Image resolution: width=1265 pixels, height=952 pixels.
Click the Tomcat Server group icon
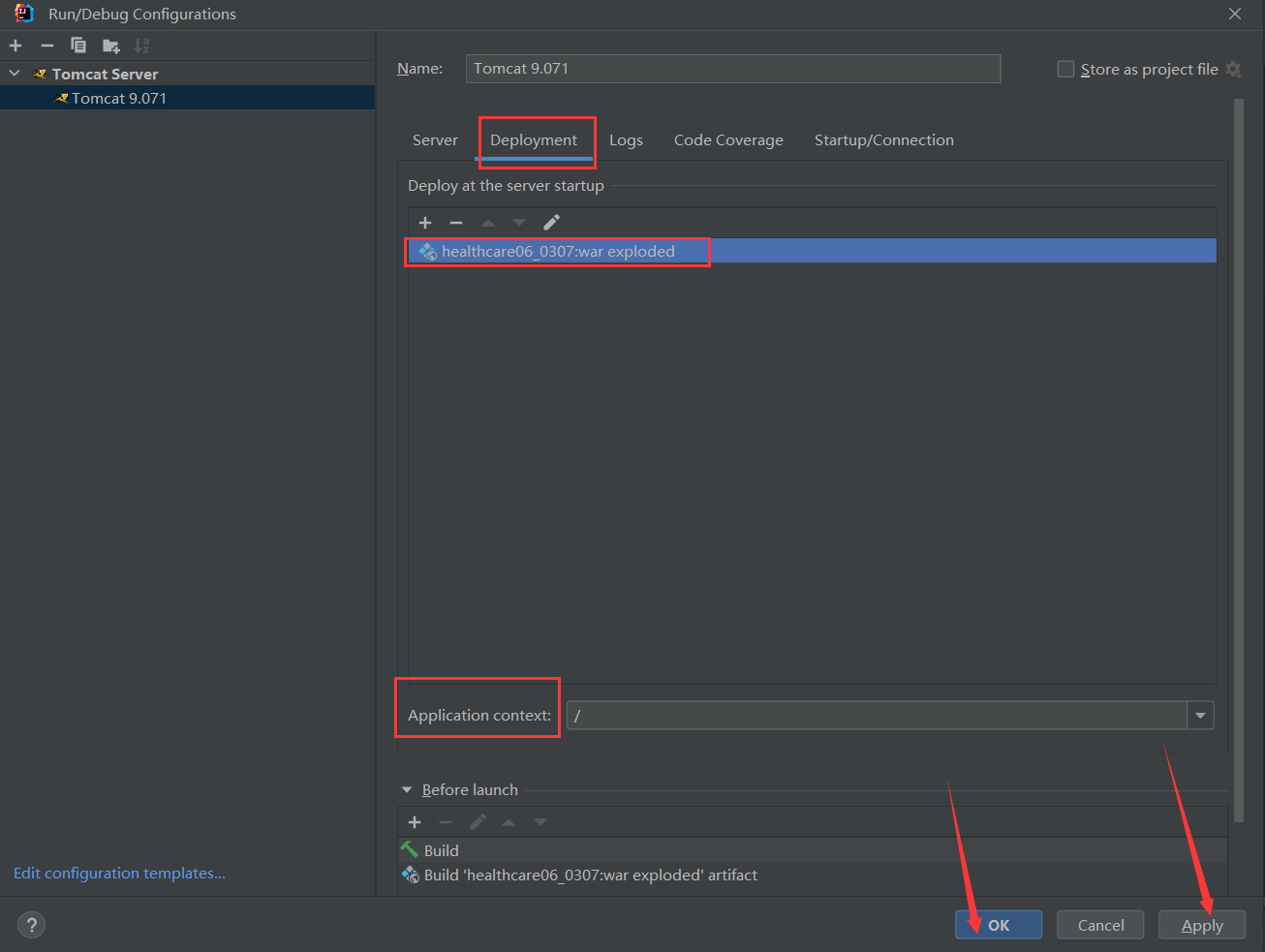click(40, 74)
